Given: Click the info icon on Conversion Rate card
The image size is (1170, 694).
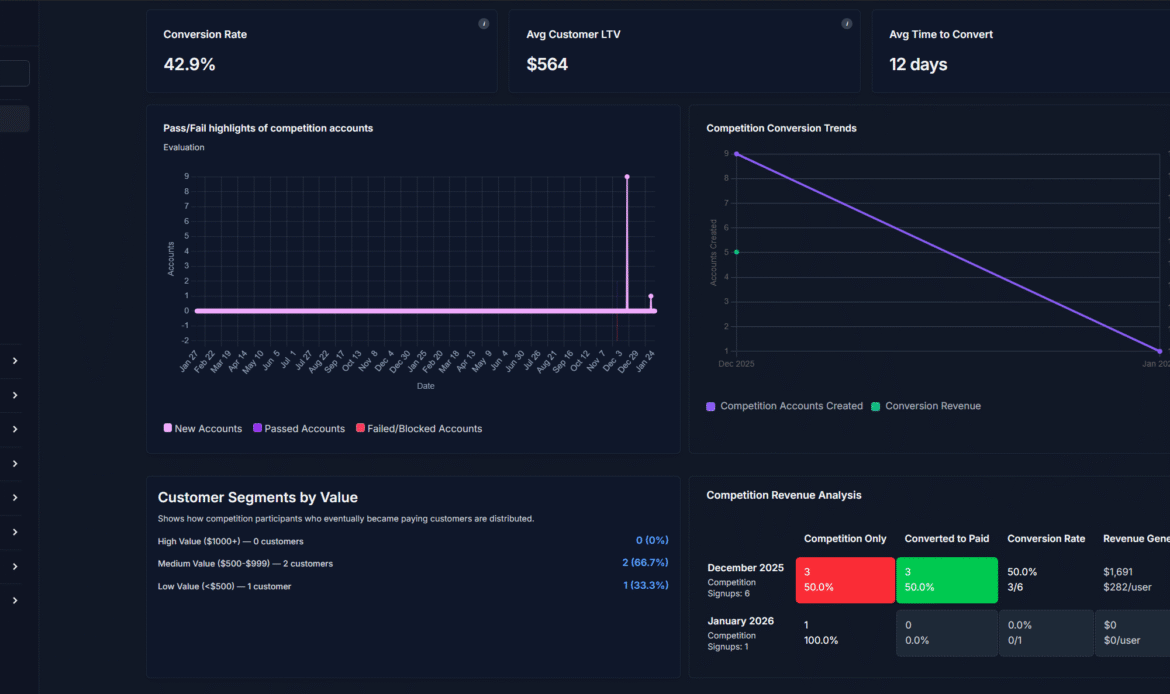Looking at the screenshot, I should tap(484, 24).
